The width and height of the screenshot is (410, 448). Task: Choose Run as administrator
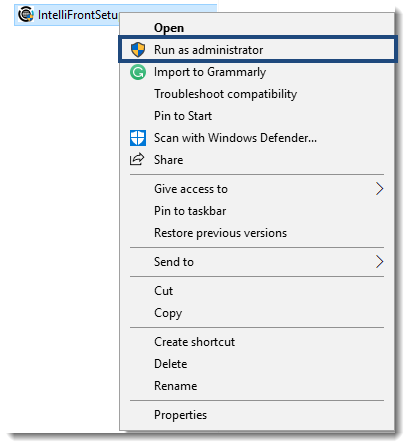pyautogui.click(x=258, y=50)
